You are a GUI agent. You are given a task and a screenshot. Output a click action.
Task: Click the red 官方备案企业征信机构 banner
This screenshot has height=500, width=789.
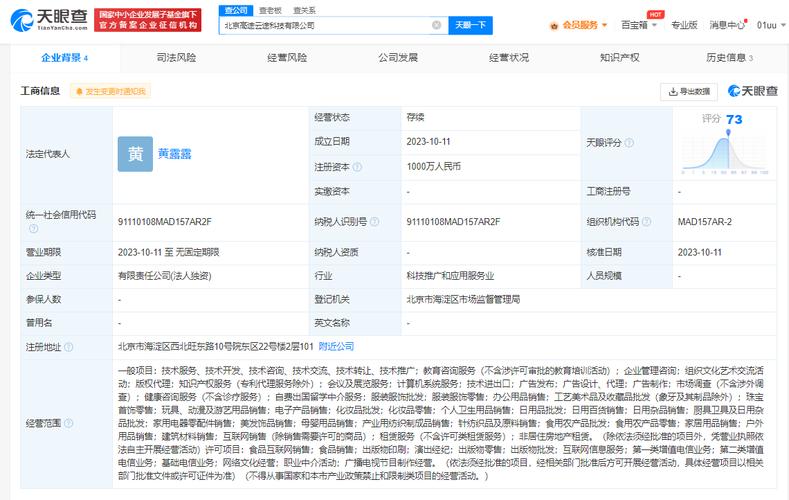coord(147,20)
